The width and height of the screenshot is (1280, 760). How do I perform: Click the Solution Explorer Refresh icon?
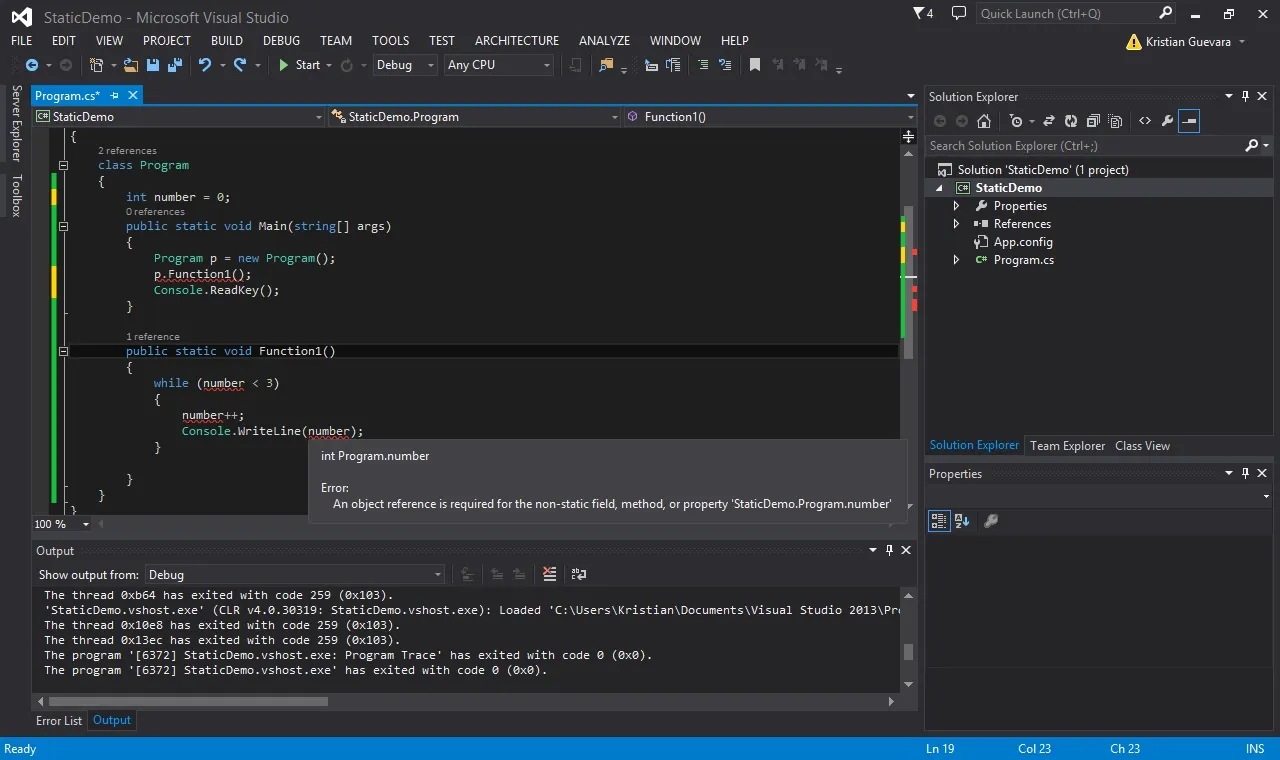coord(1071,121)
